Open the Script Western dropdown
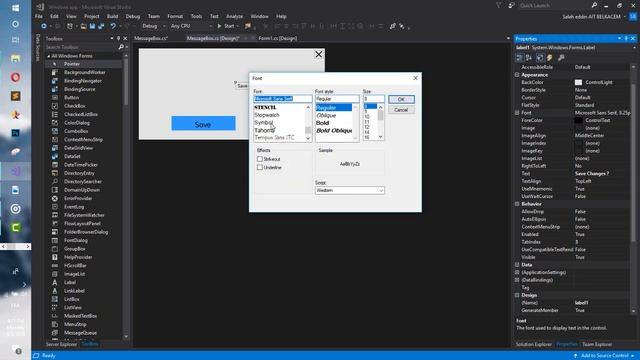Viewport: 640px width, 360px height. [x=349, y=191]
